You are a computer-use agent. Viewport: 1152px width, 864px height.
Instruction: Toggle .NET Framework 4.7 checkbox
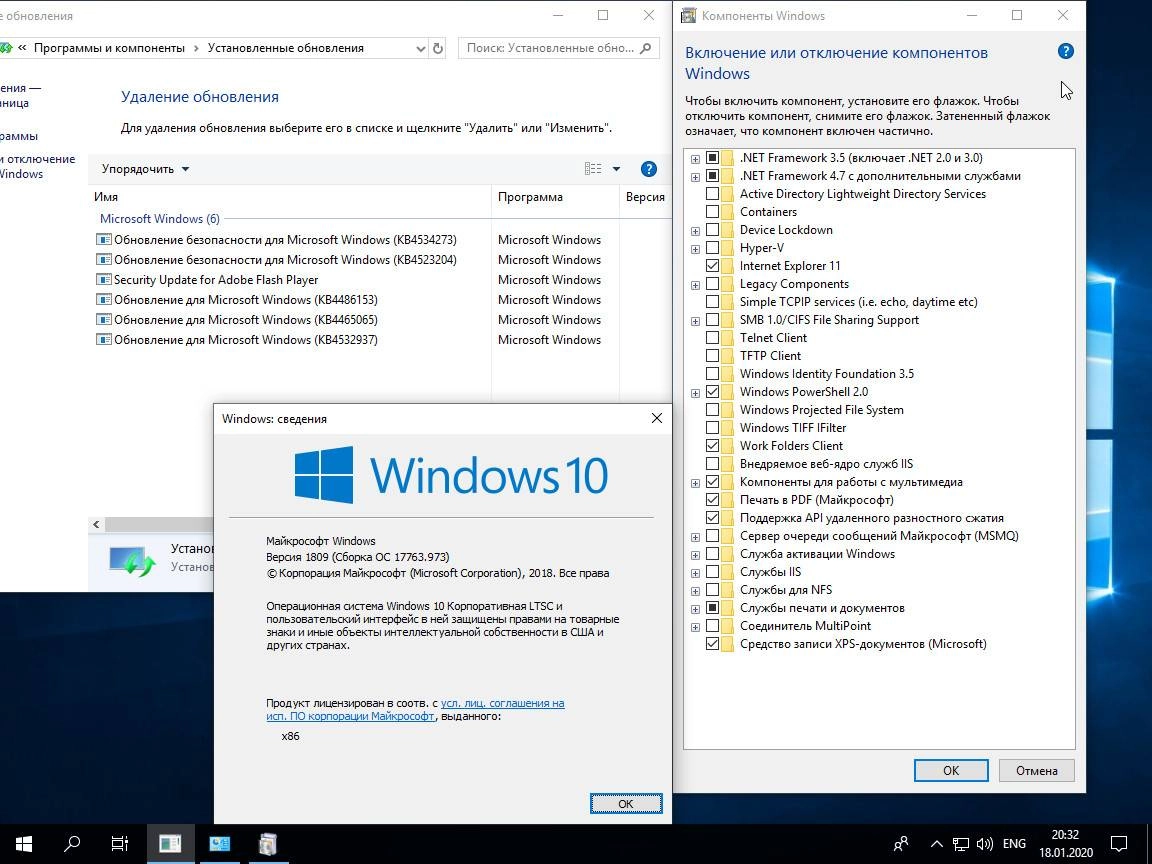[712, 176]
